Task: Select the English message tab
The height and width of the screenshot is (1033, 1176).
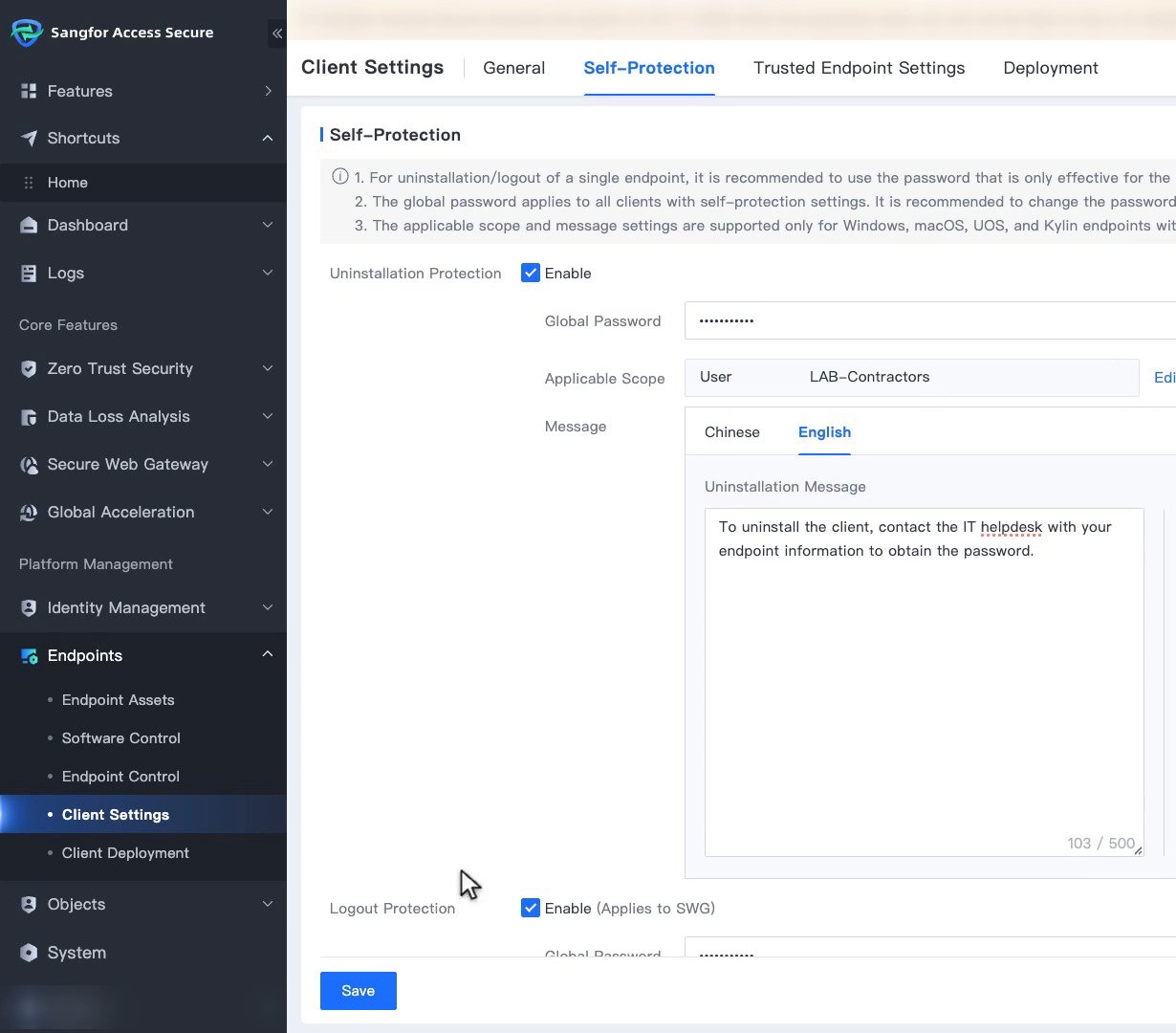Action: click(x=825, y=432)
